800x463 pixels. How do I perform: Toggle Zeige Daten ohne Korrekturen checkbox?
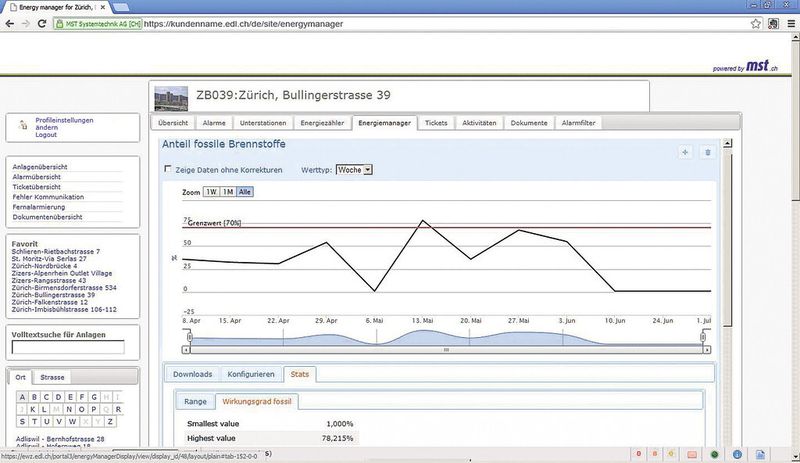coord(167,169)
